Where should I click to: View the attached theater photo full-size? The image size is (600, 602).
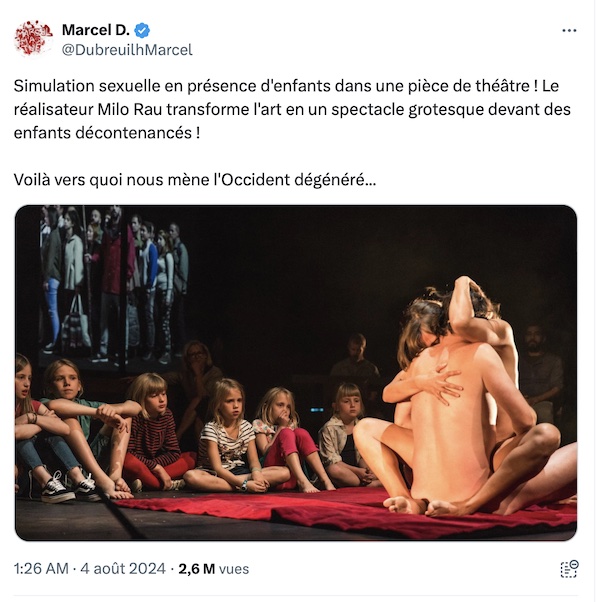coord(296,373)
